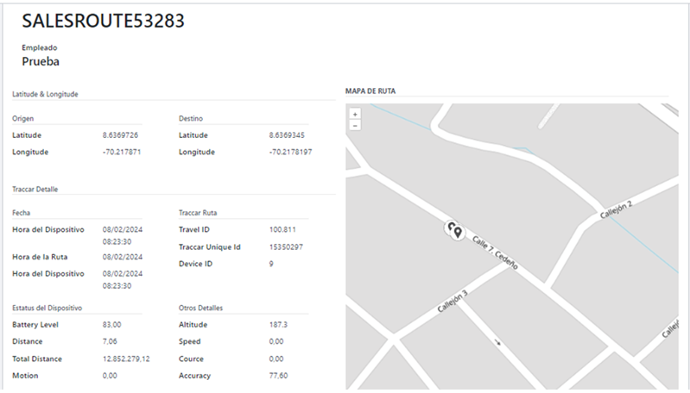Click the Calle 7, Cedeño street label

[495, 252]
